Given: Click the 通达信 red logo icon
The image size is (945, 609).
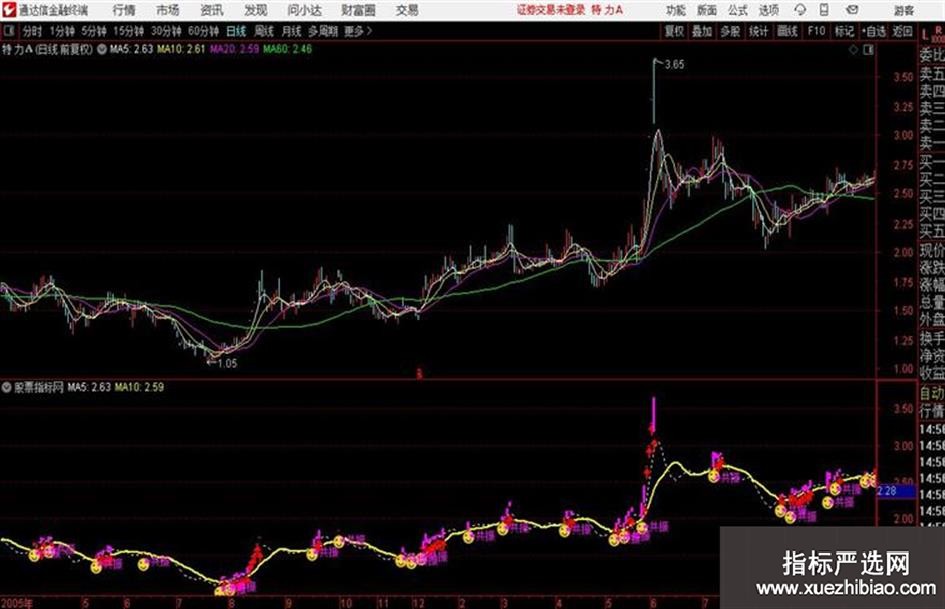Looking at the screenshot, I should pos(8,10).
